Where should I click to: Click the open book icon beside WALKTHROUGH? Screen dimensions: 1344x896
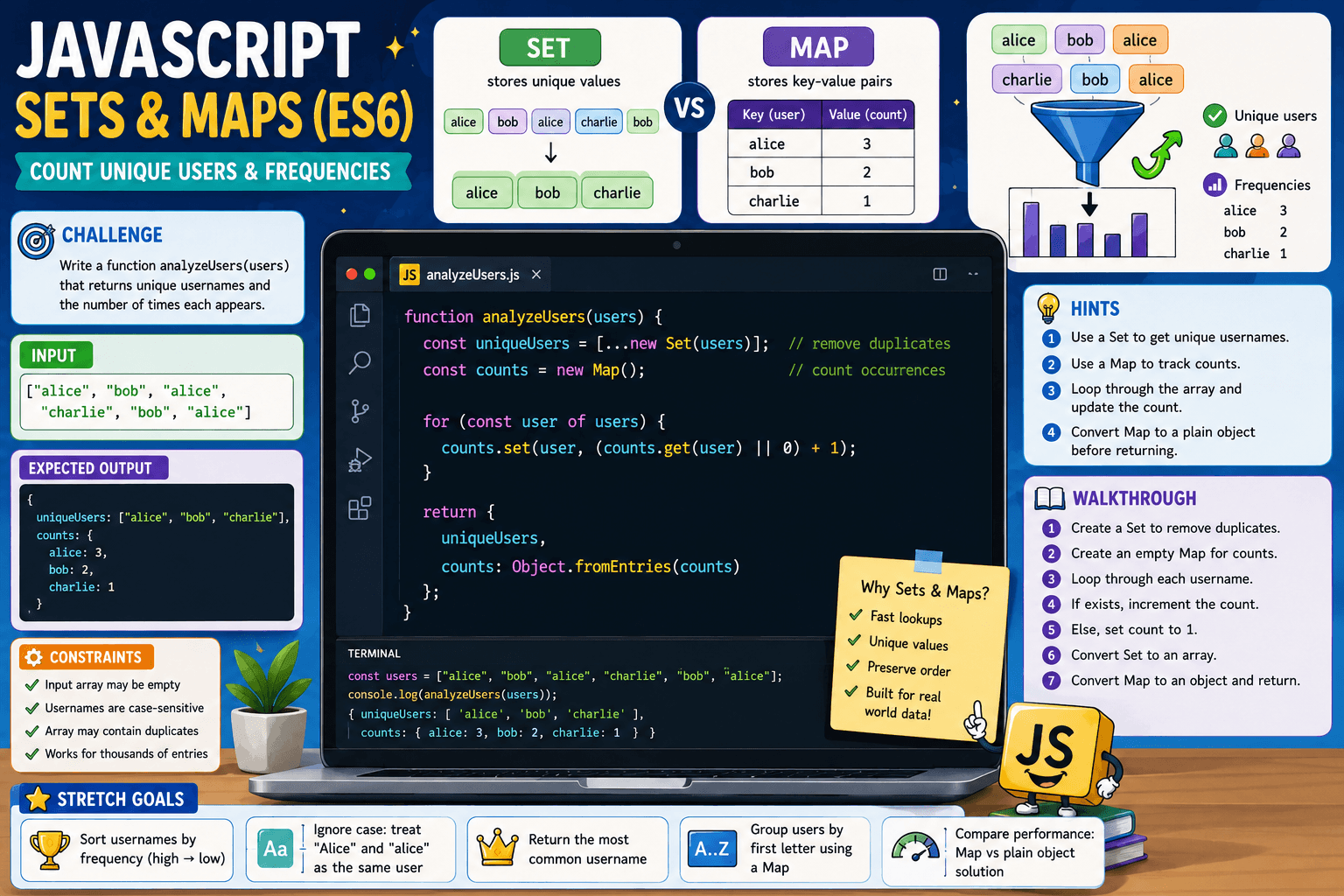[x=1049, y=499]
